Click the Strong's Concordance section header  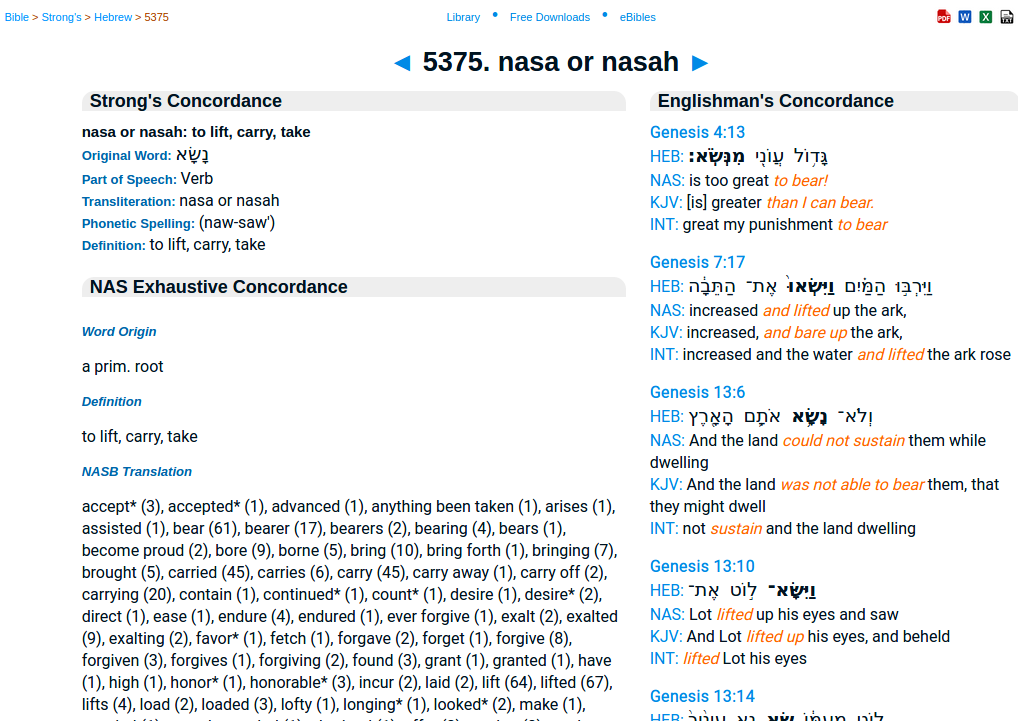click(354, 101)
